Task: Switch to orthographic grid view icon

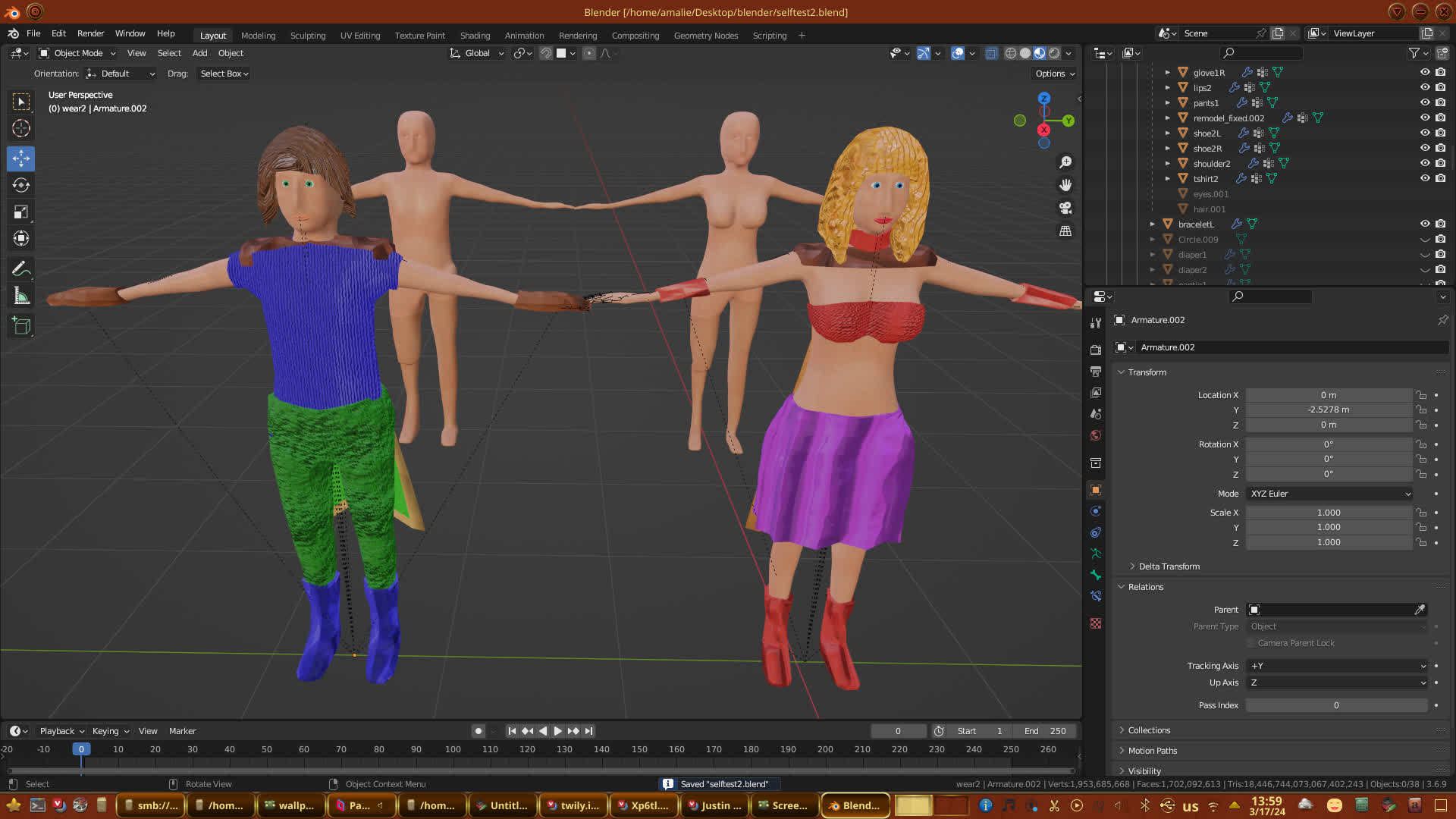Action: (1065, 231)
